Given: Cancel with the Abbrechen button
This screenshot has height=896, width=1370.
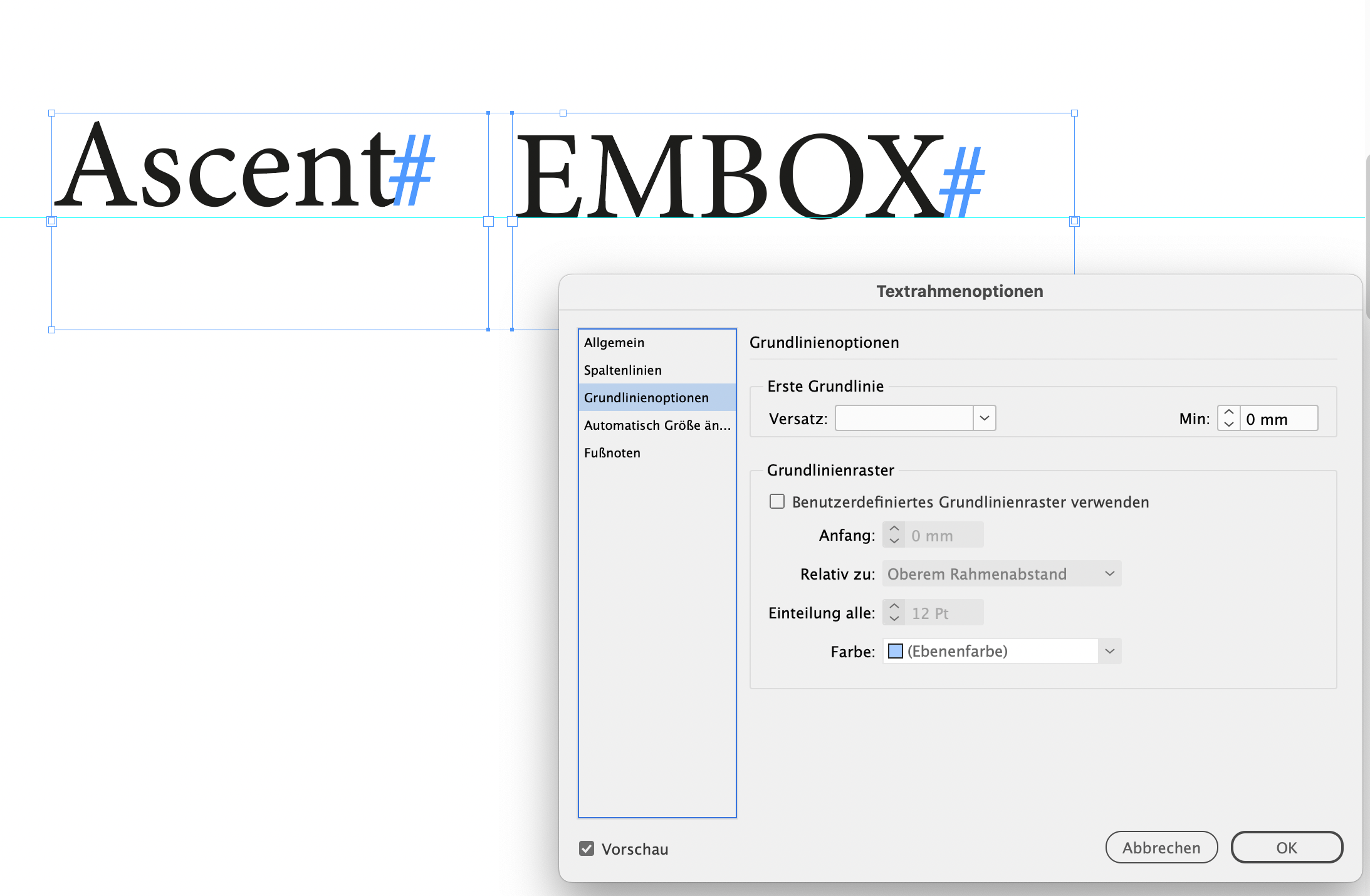Looking at the screenshot, I should (1161, 847).
